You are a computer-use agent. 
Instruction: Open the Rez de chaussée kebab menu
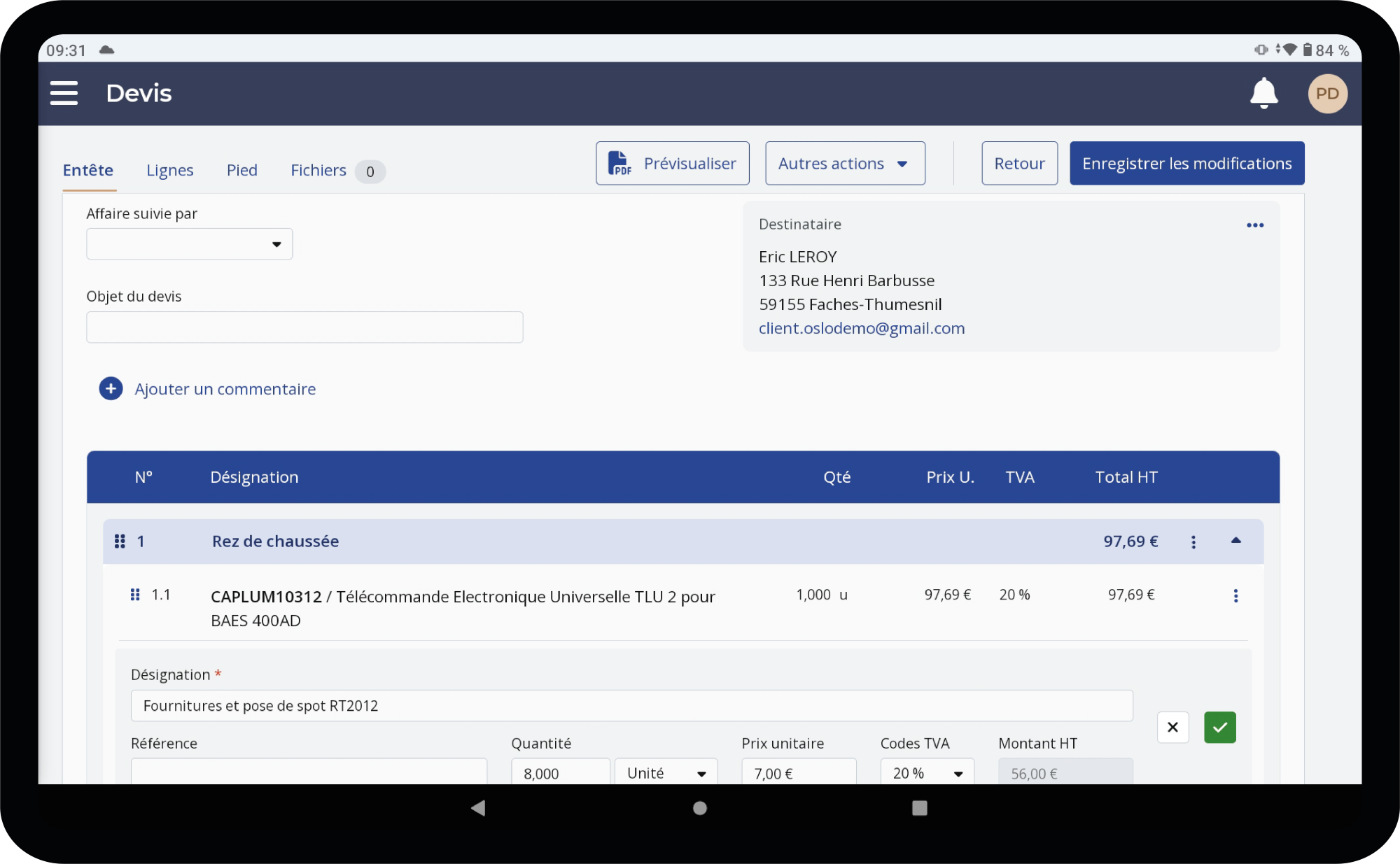click(x=1193, y=542)
